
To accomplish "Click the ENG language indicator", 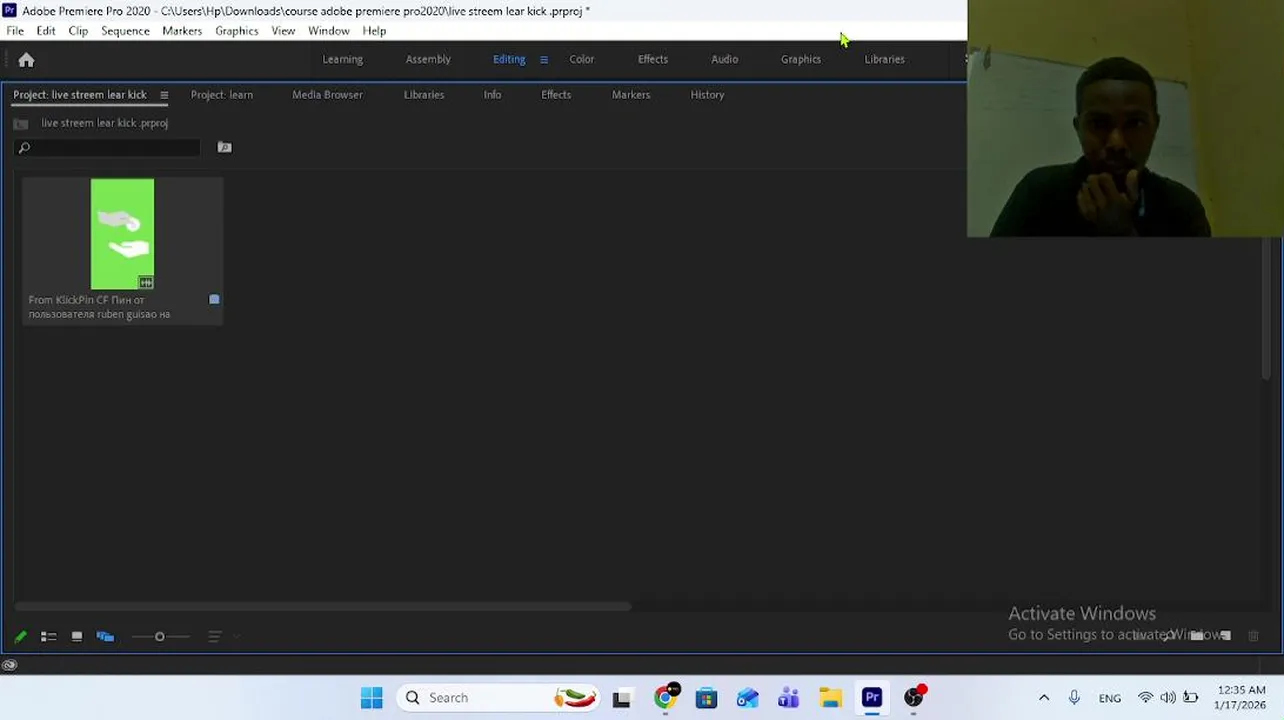I will 1110,698.
